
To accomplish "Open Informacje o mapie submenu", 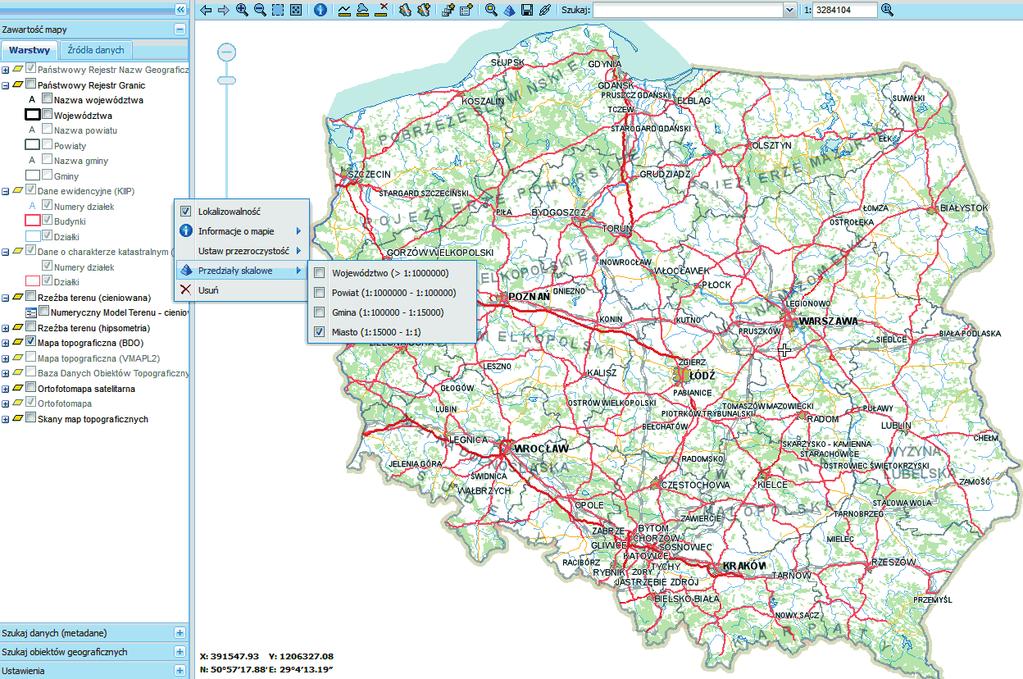I will click(x=241, y=231).
